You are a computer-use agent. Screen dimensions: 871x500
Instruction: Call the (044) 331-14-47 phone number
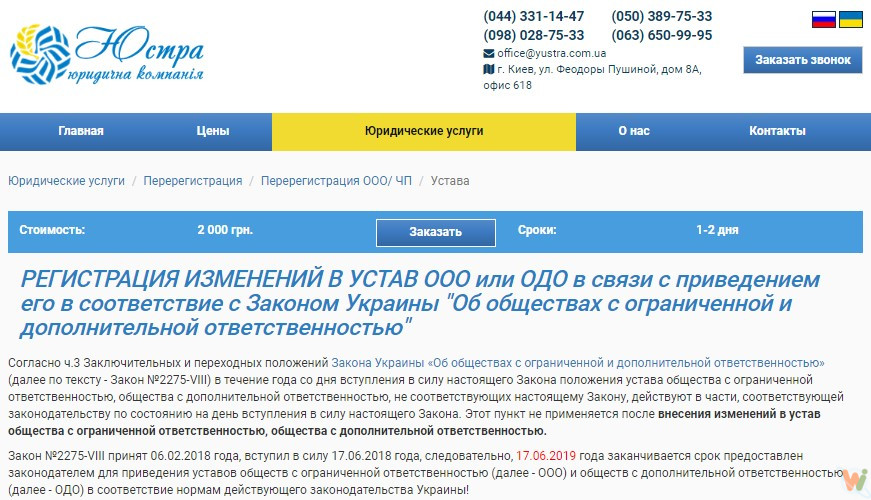534,17
